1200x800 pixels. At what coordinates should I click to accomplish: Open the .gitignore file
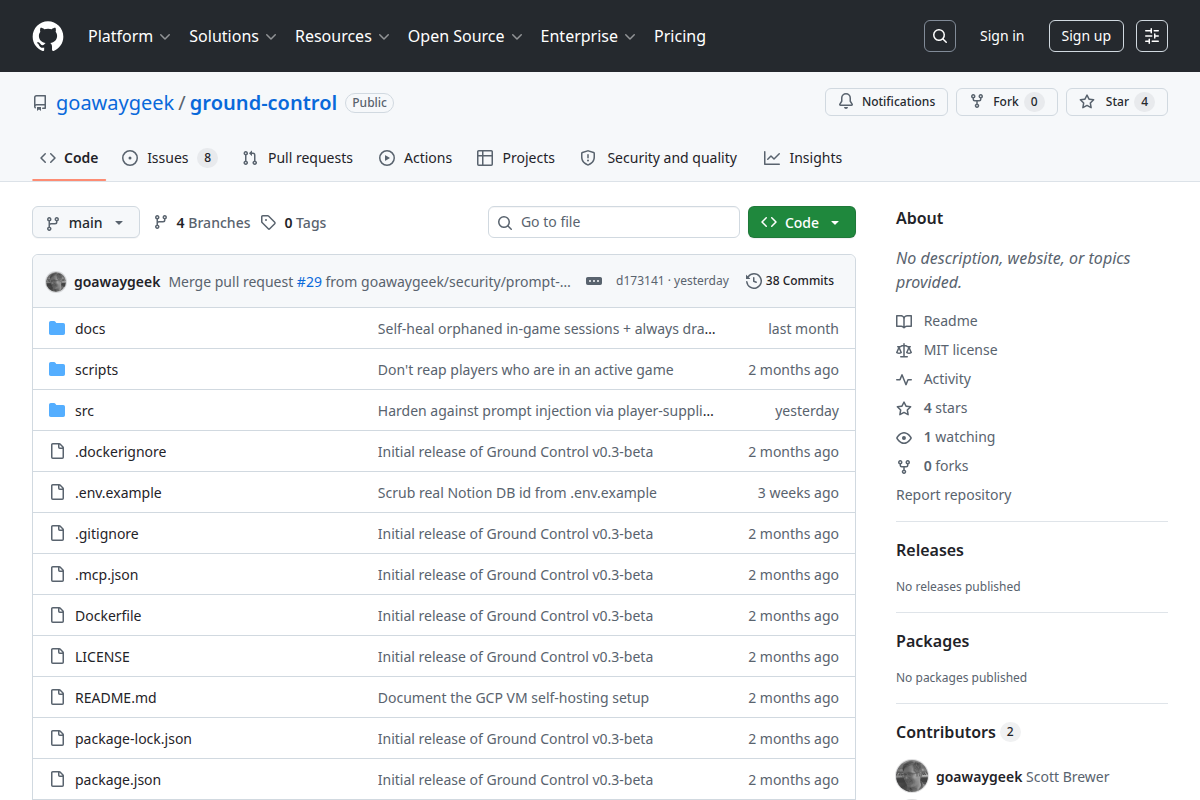coord(107,534)
